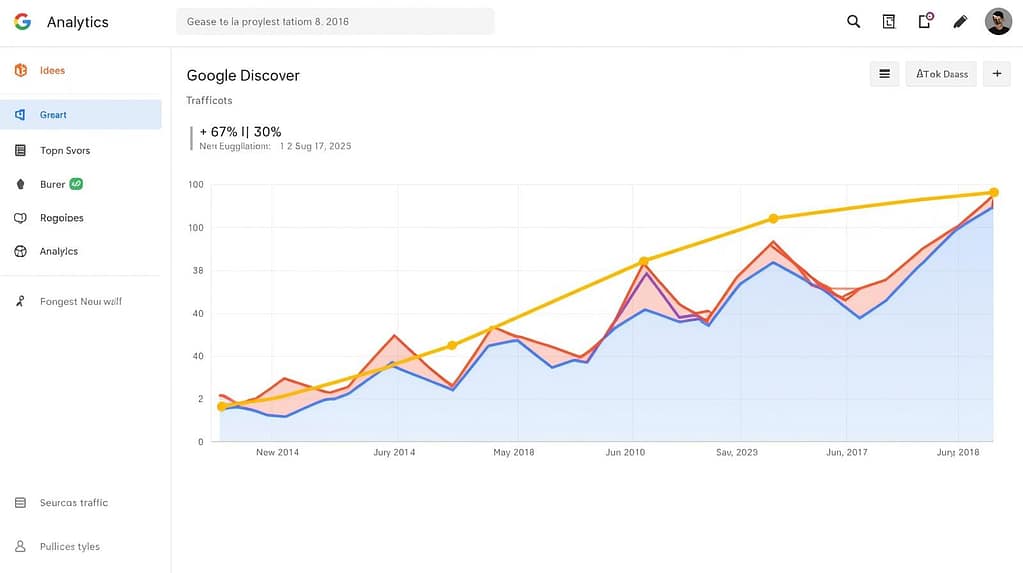Open the user profile avatar
The height and width of the screenshot is (573, 1023).
pyautogui.click(x=998, y=21)
